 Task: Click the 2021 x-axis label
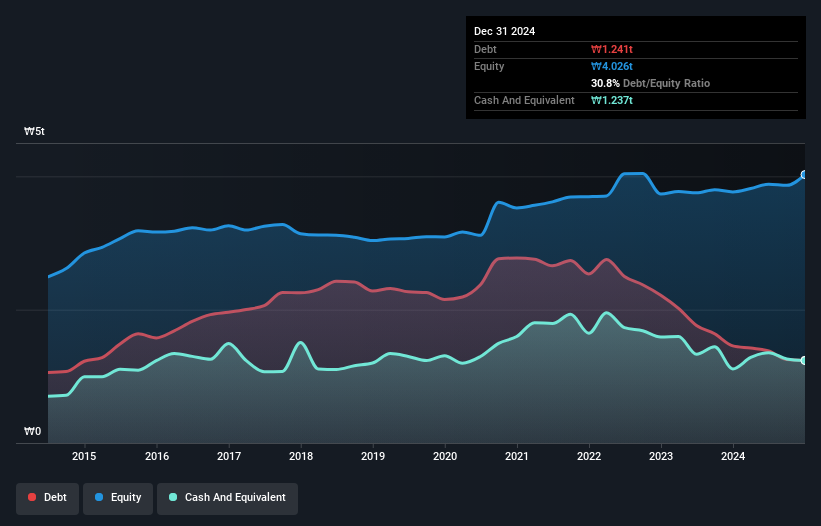(517, 456)
